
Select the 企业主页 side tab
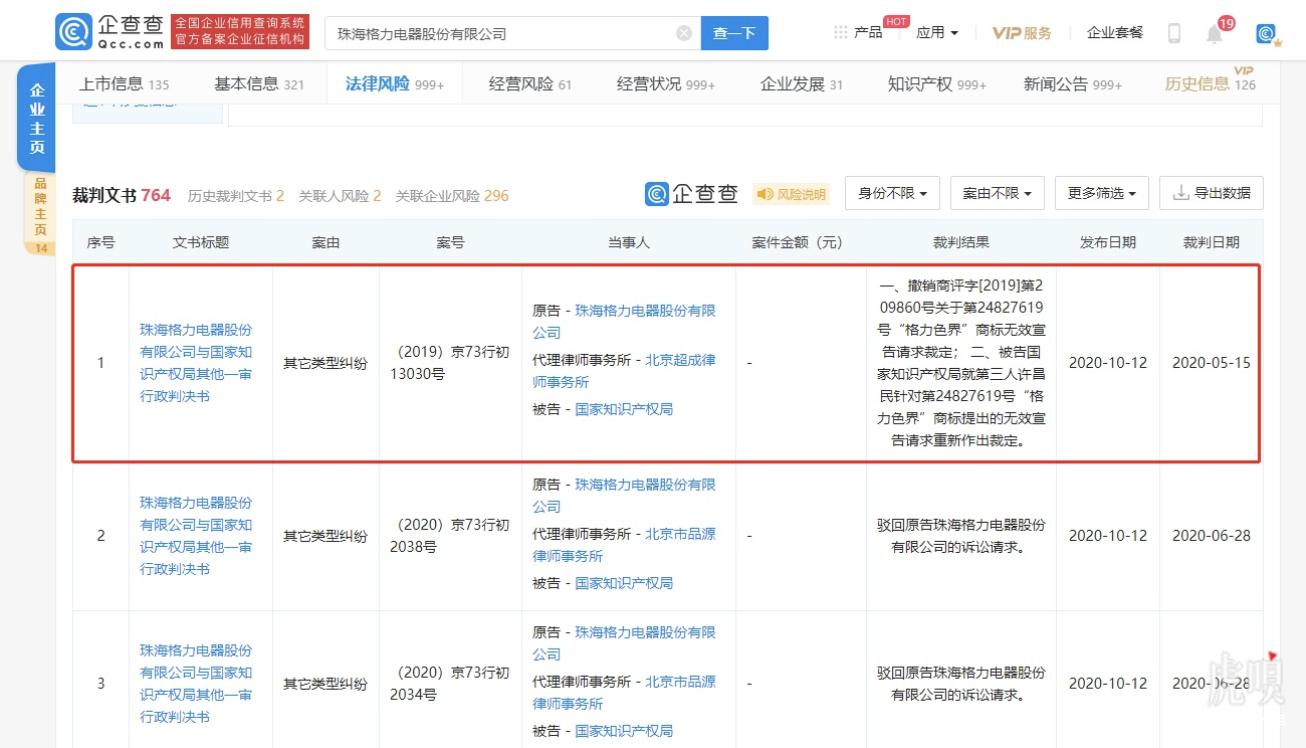(x=37, y=119)
